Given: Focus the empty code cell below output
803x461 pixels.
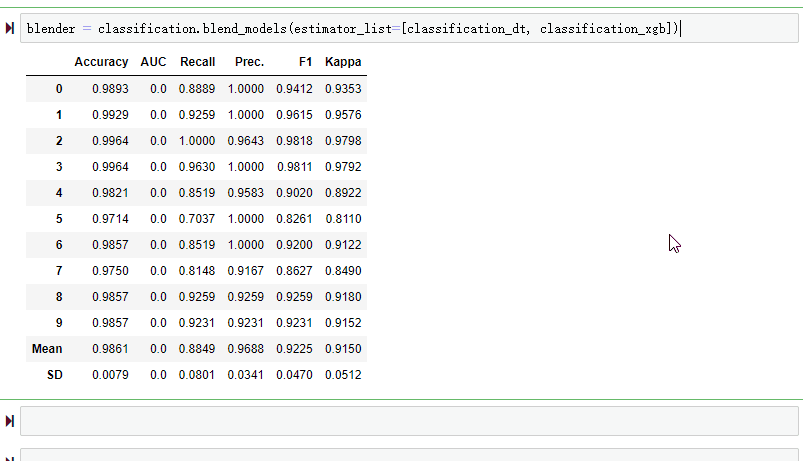Looking at the screenshot, I should coord(409,421).
